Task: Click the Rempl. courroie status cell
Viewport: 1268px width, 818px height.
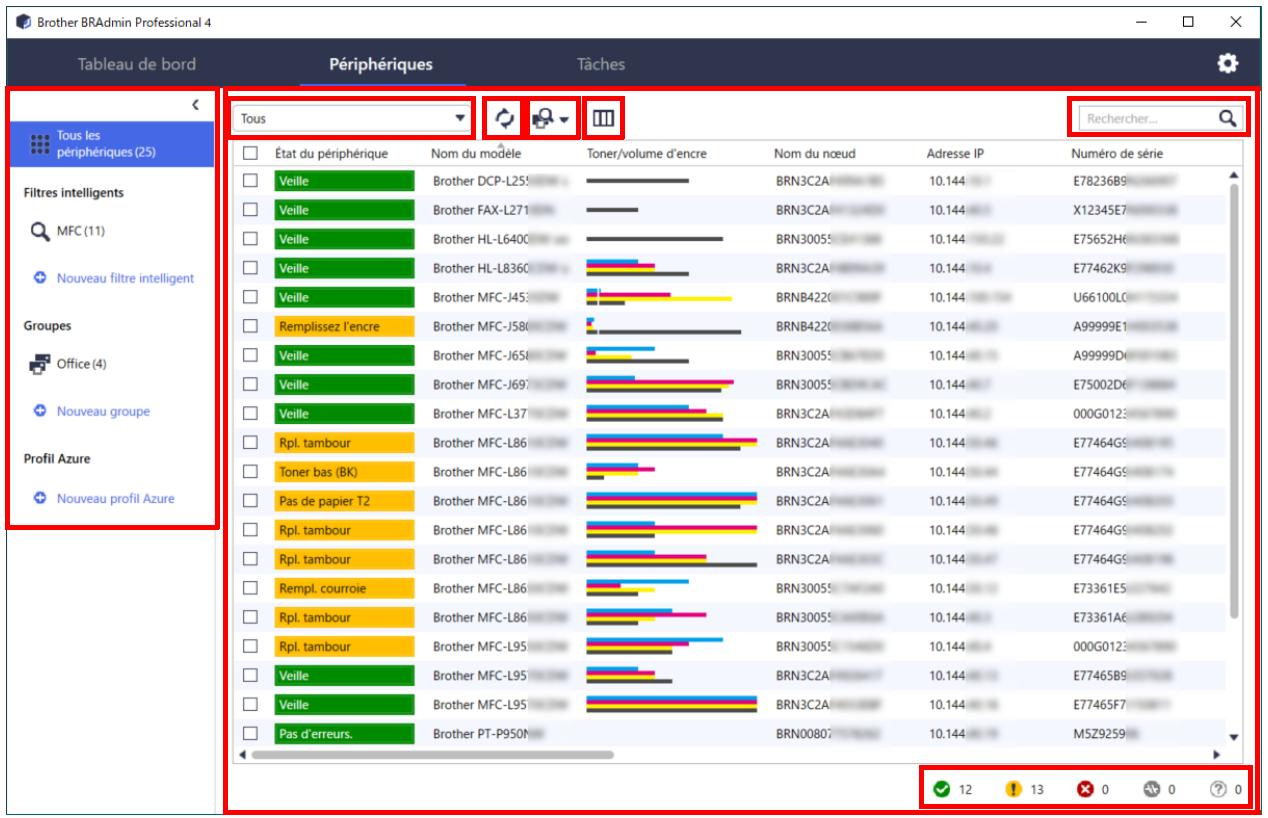Action: [344, 587]
